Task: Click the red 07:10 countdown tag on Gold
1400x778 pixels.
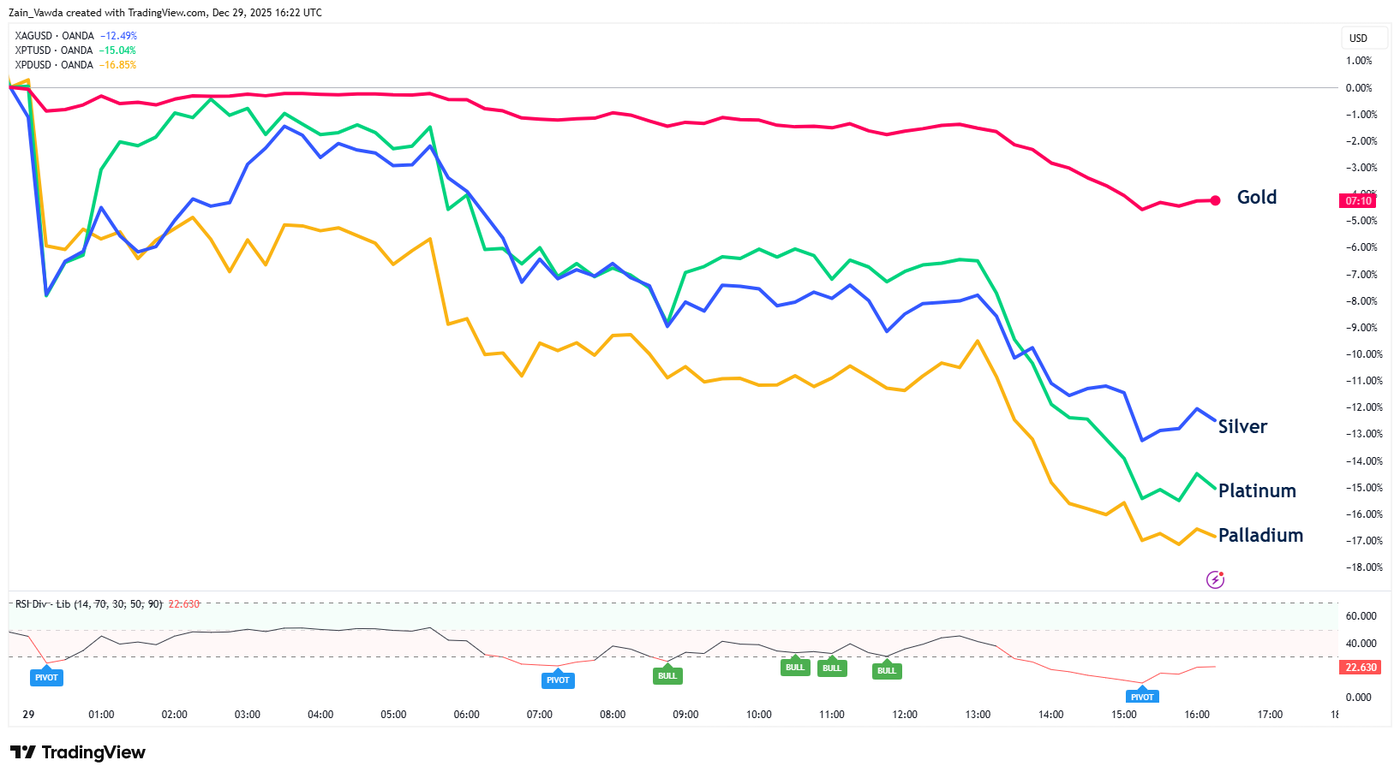Action: point(1359,200)
